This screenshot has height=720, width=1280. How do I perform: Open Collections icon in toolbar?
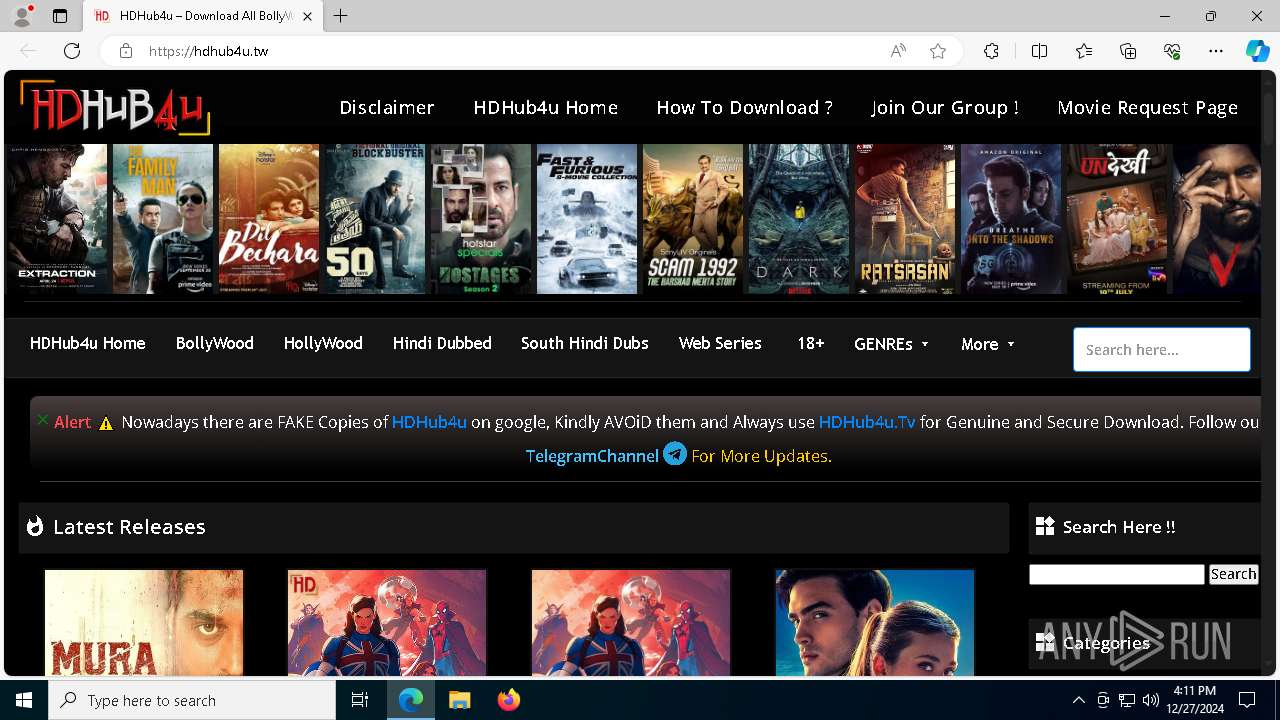tap(1128, 51)
